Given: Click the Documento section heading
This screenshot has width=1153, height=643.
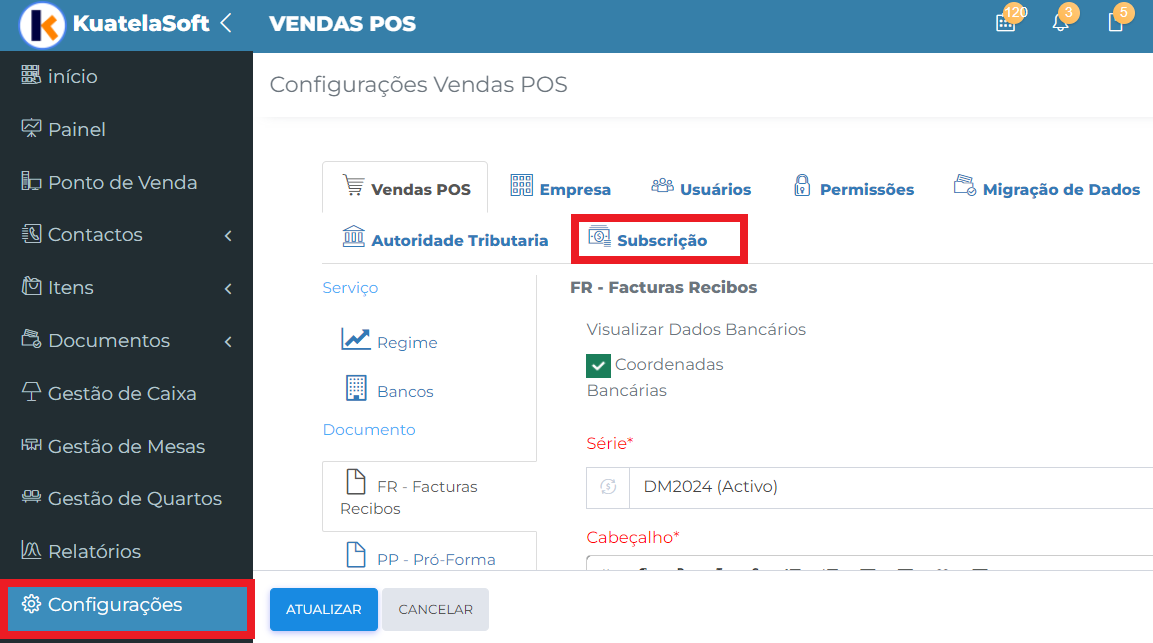Looking at the screenshot, I should coord(369,430).
